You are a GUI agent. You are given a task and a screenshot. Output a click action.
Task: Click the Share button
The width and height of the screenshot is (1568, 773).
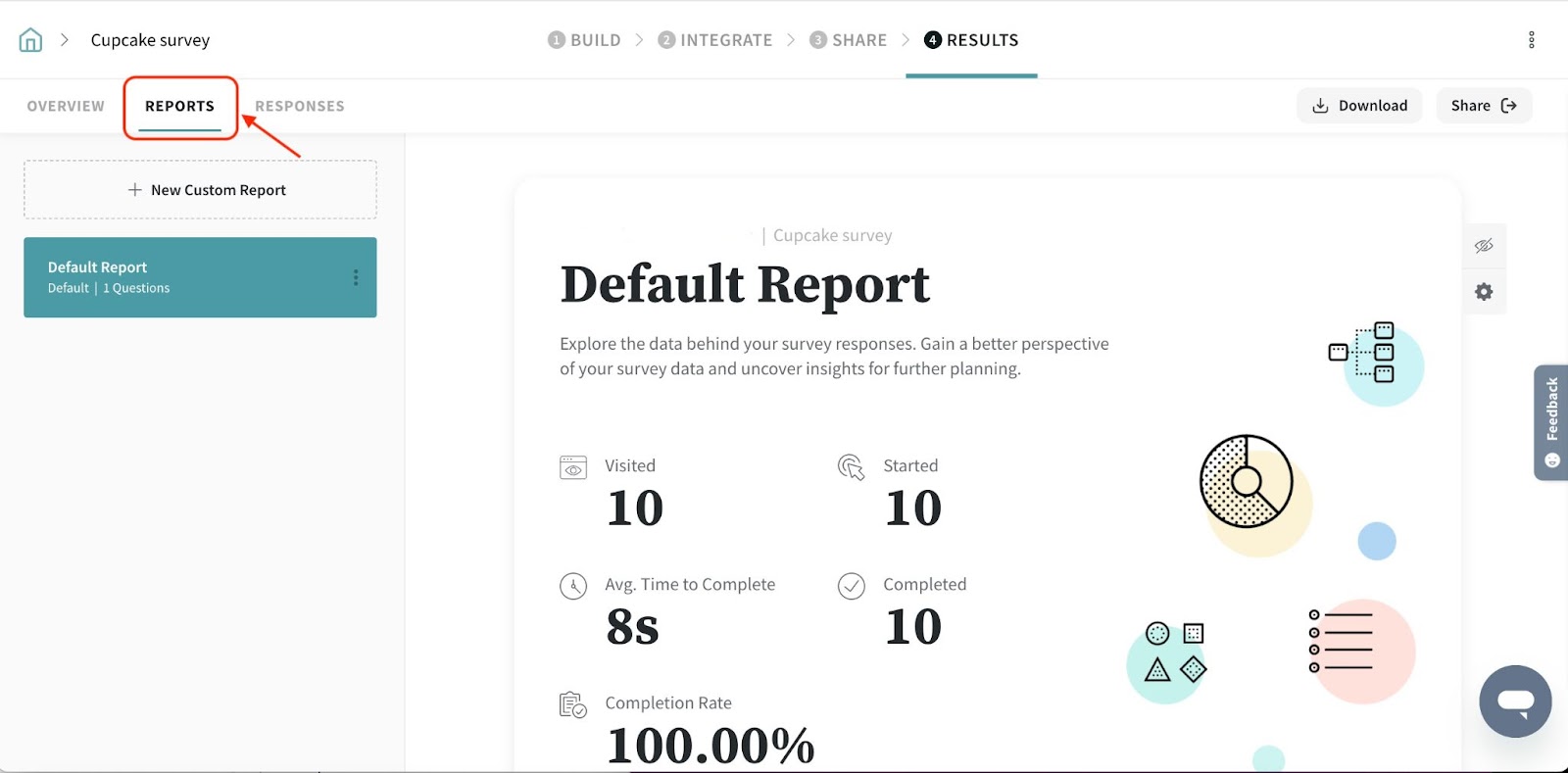tap(1483, 106)
